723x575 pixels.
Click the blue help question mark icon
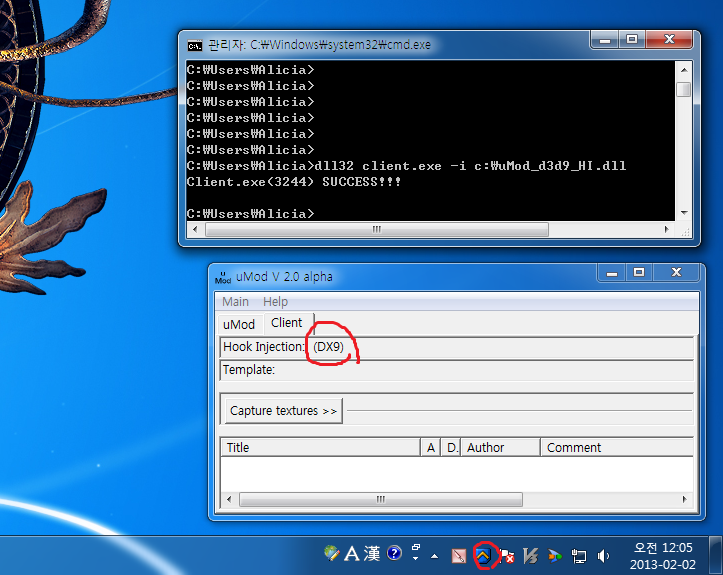coord(394,553)
